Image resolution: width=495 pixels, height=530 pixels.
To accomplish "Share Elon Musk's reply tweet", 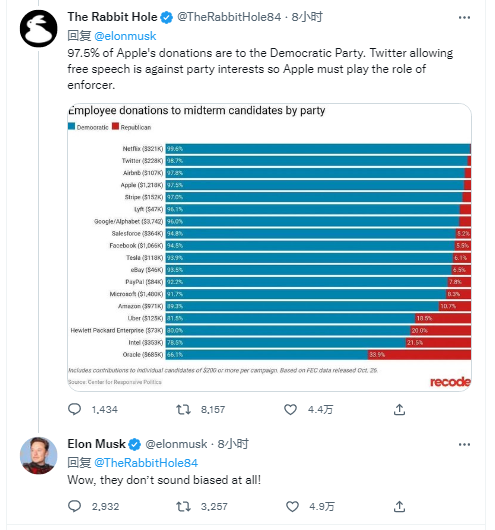I will (x=399, y=506).
